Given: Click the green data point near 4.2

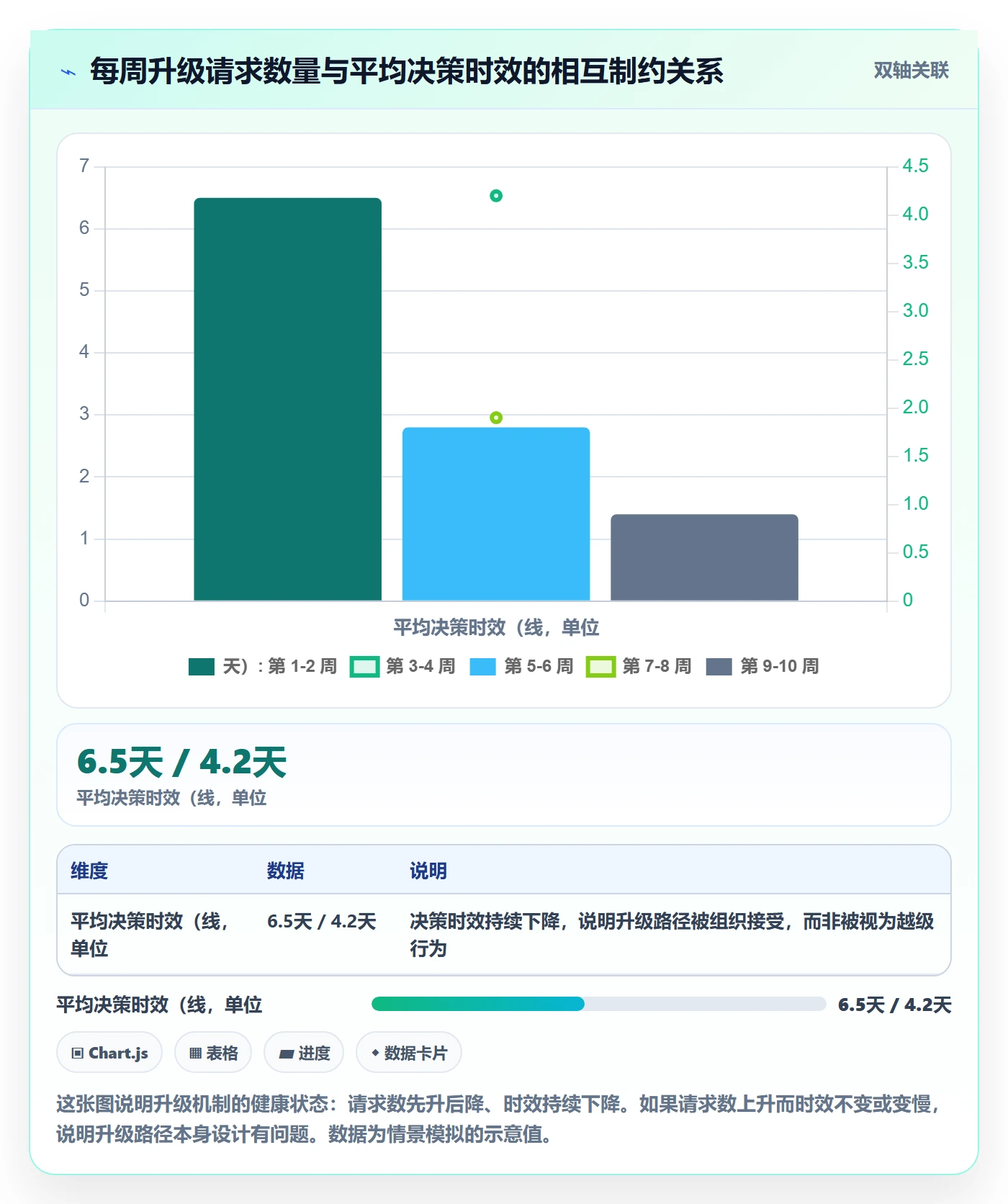Looking at the screenshot, I should click(496, 196).
